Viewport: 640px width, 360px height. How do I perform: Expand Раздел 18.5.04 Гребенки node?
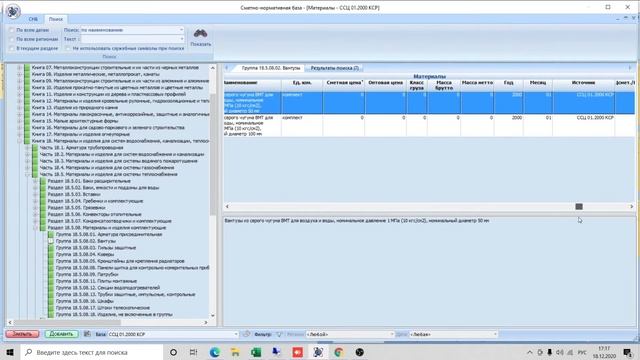coord(35,201)
